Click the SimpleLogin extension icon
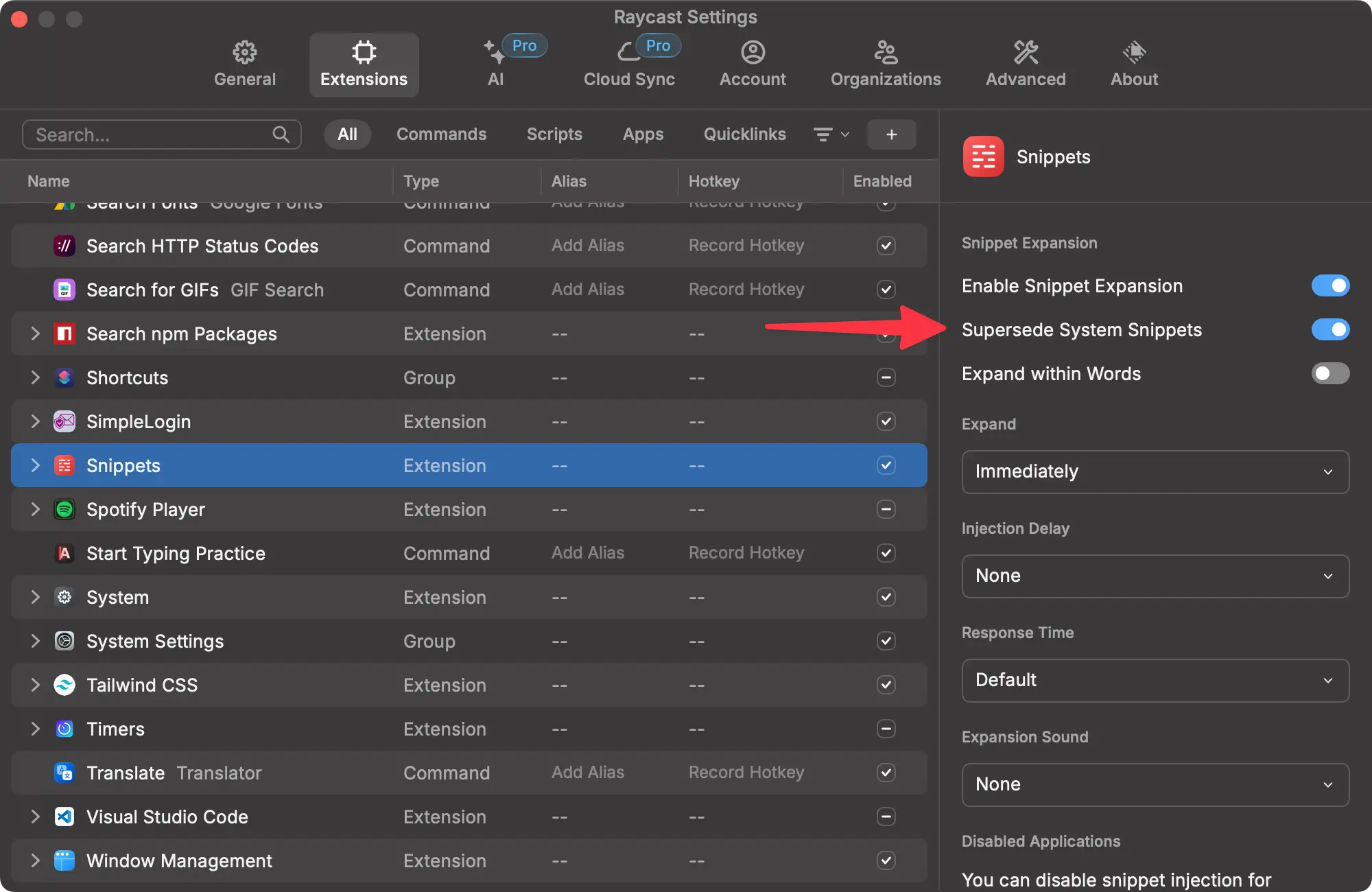1372x892 pixels. 64,421
